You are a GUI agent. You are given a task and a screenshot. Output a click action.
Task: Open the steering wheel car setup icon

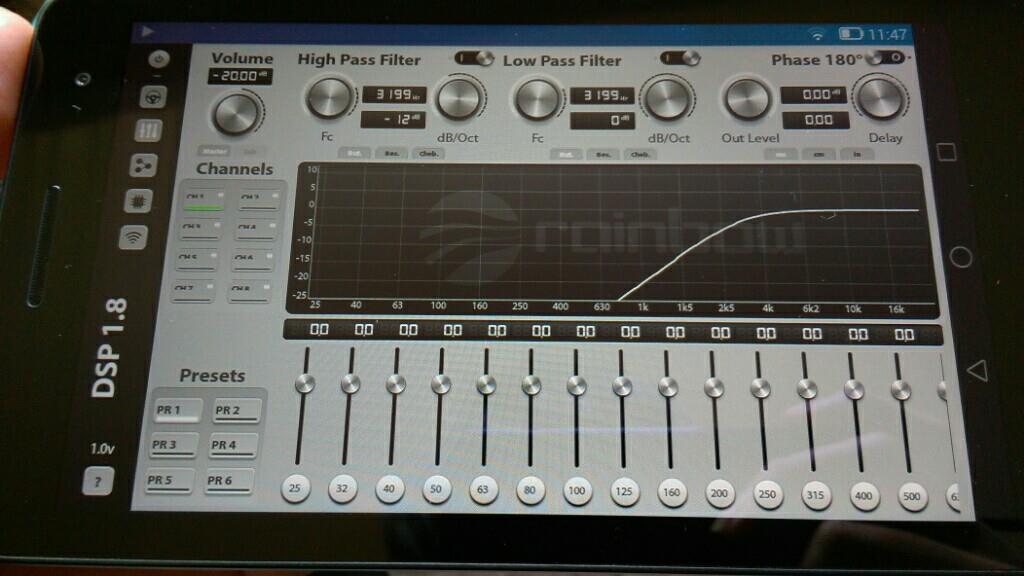click(x=153, y=97)
